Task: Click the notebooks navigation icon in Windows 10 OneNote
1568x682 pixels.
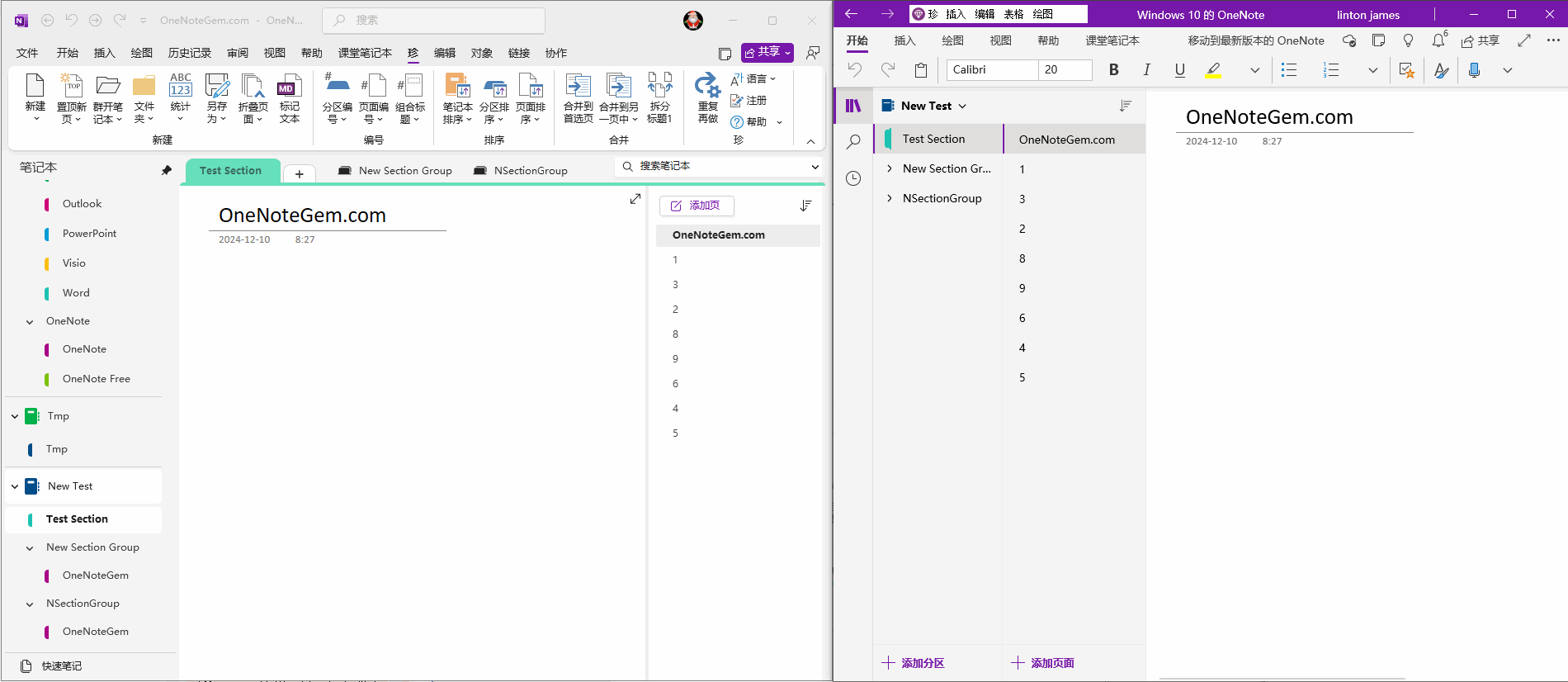Action: (853, 106)
